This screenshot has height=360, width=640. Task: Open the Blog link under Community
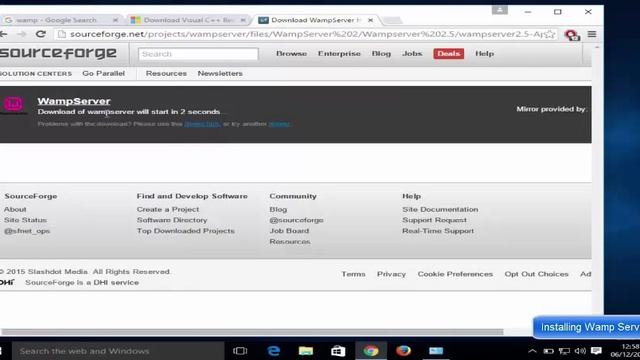click(278, 209)
